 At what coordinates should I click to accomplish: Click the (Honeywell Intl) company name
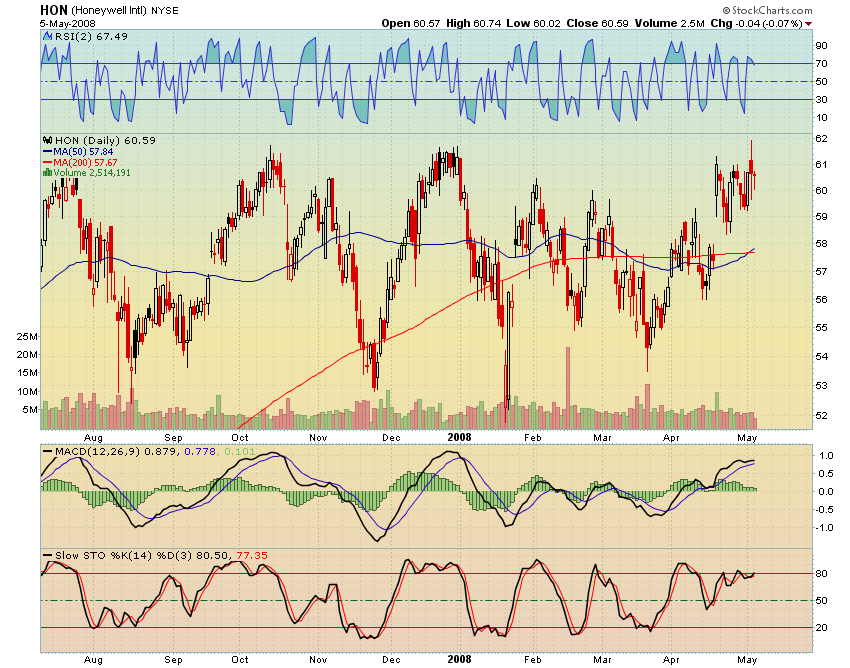coord(109,11)
